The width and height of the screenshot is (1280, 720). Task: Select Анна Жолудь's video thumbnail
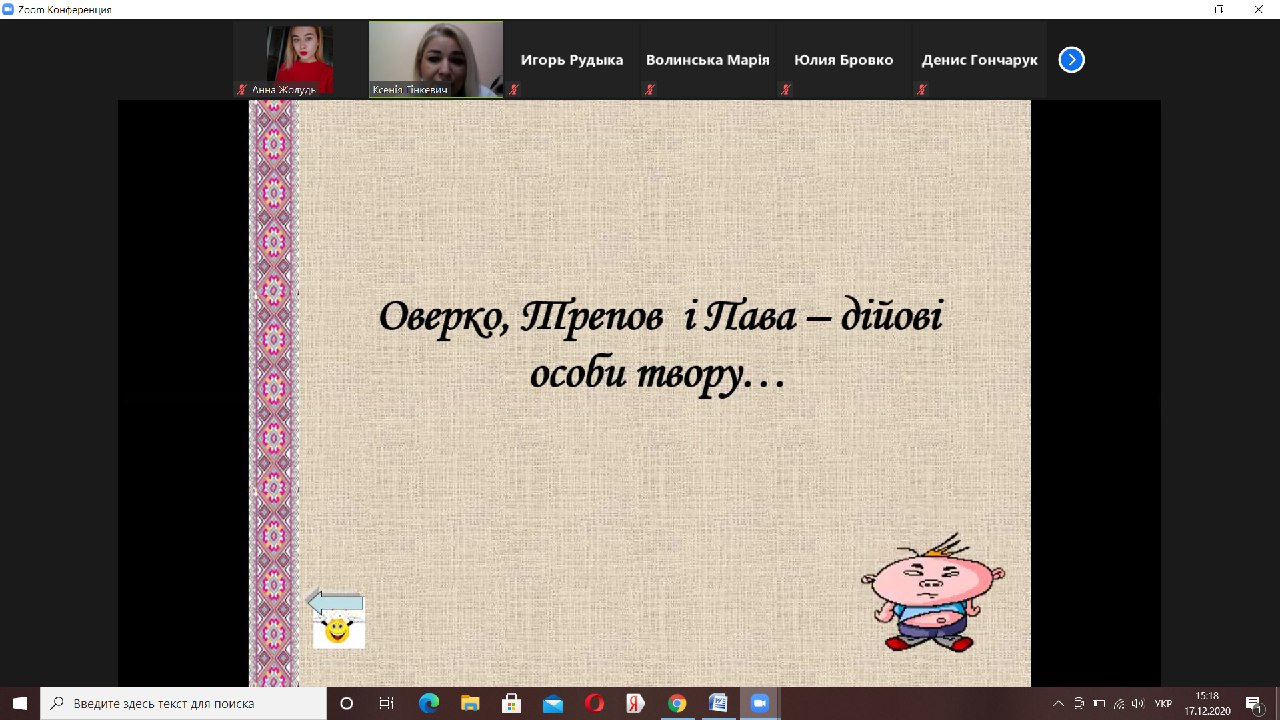coord(299,60)
